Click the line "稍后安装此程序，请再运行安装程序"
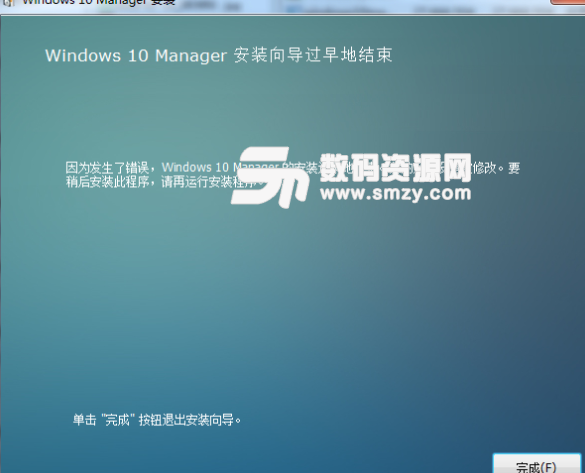 tap(165, 182)
